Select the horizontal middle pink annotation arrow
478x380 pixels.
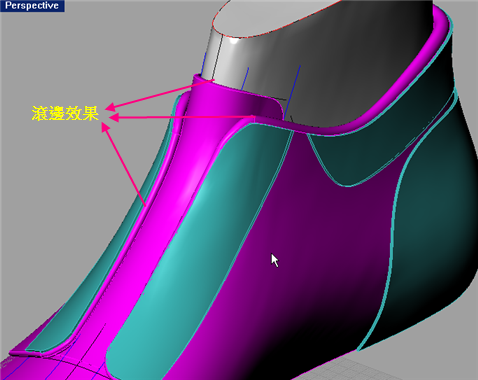(x=182, y=117)
